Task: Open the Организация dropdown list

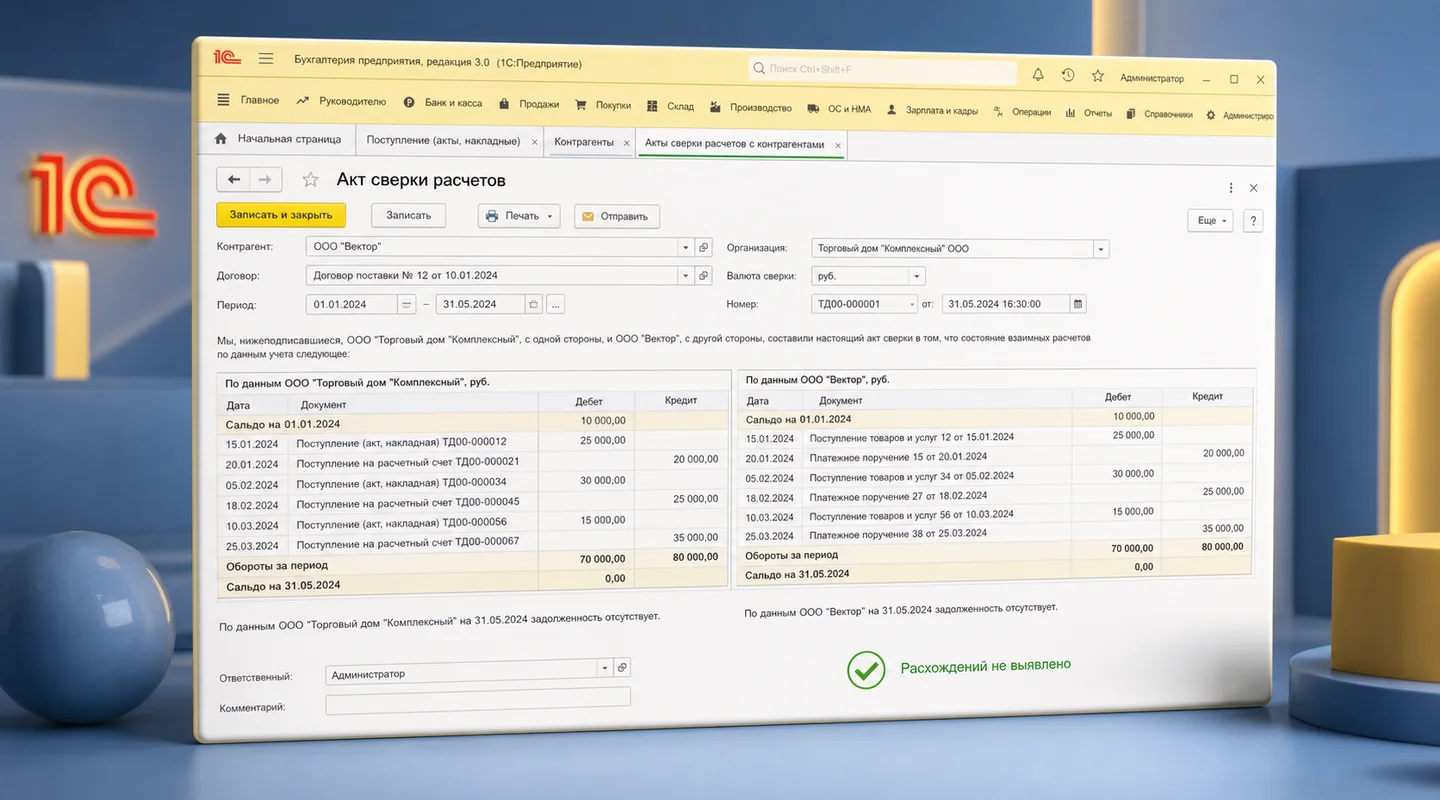Action: point(1101,249)
